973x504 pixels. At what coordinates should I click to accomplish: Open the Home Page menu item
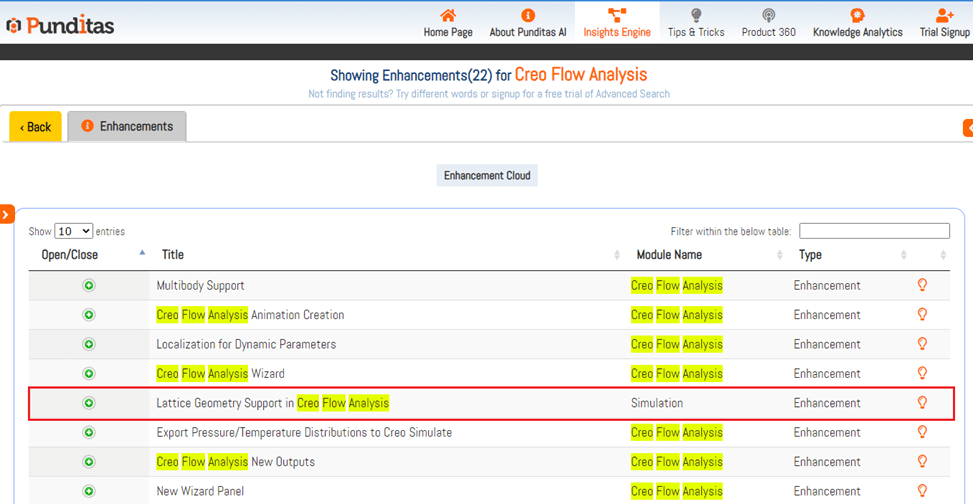coord(448,23)
